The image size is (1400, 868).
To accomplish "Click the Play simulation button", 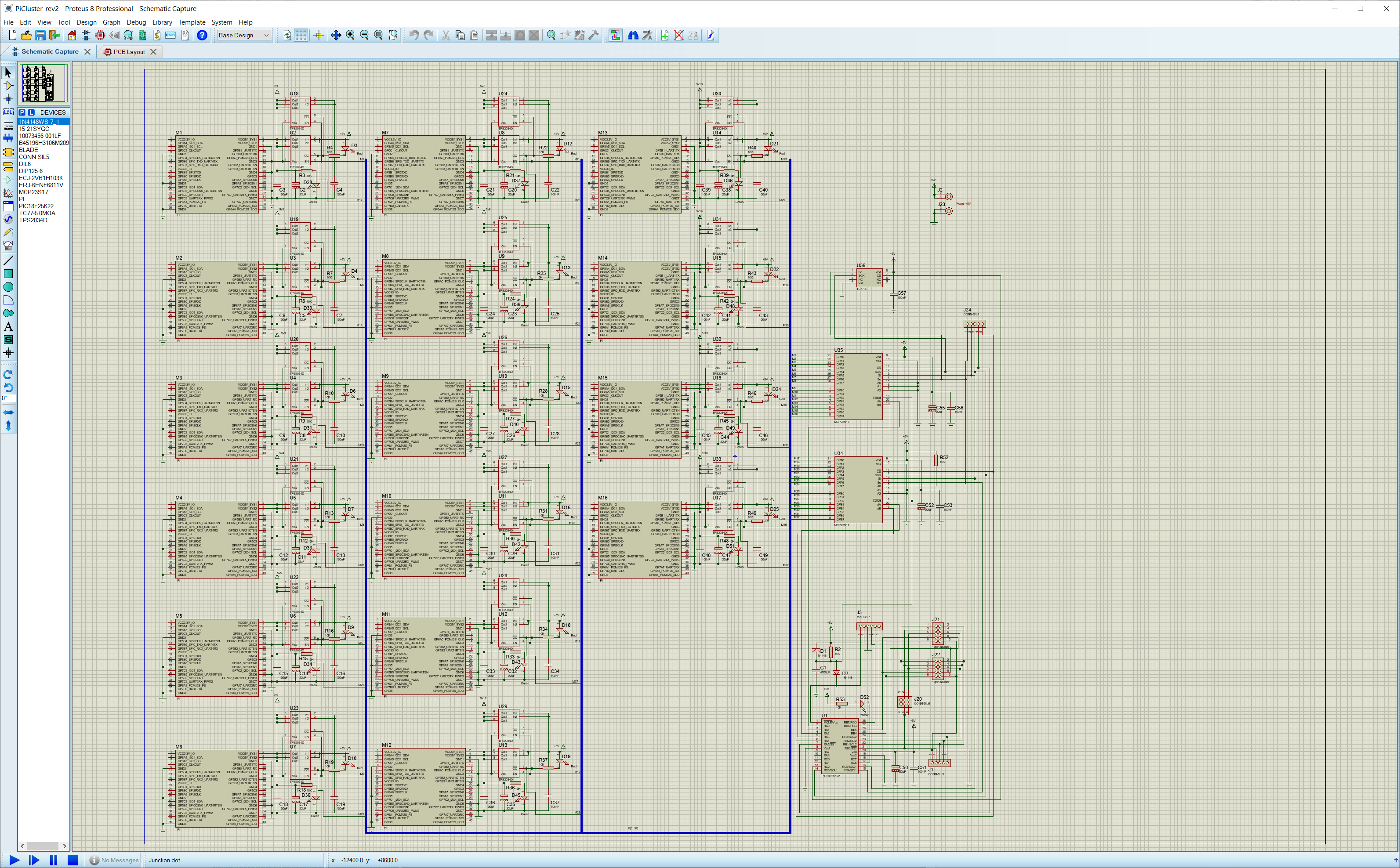I will pos(15,860).
